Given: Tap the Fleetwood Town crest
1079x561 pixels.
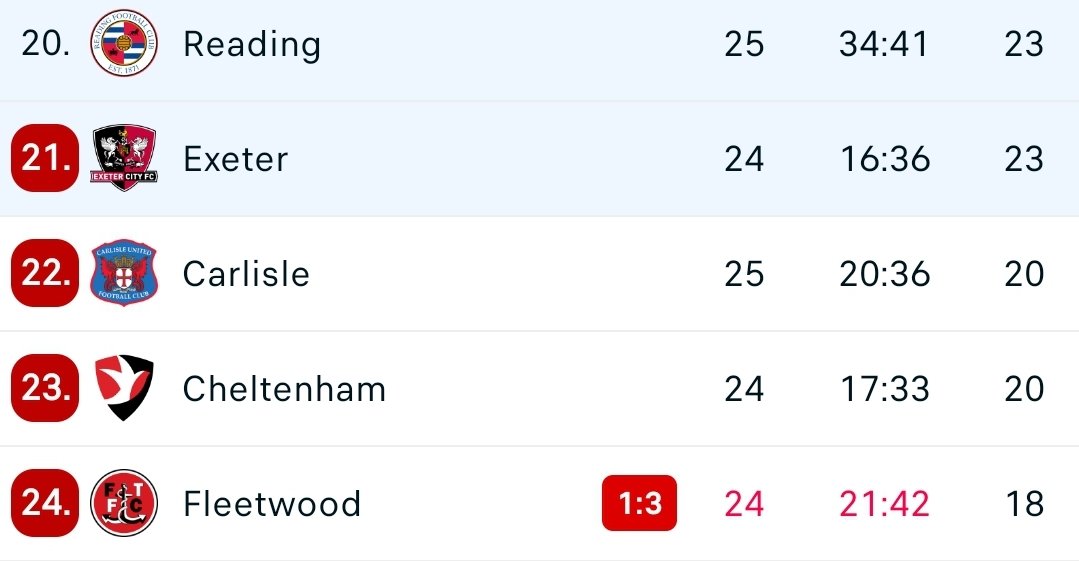Looking at the screenshot, I should click(x=124, y=502).
